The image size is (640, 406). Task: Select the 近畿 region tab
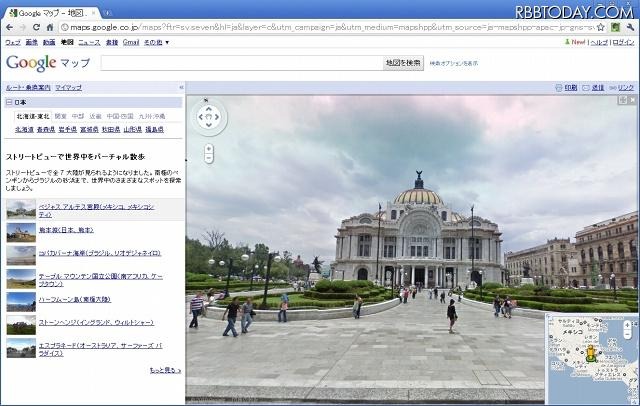[95, 116]
